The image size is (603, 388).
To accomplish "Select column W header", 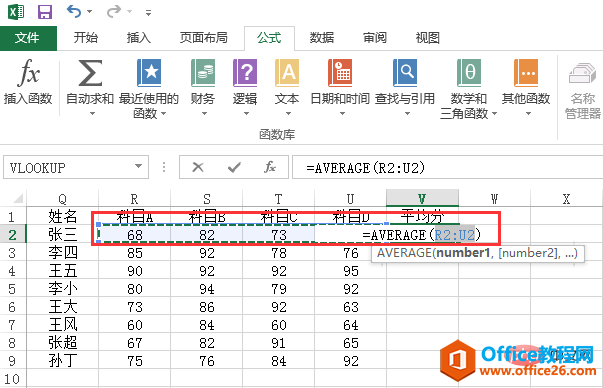I will pos(494,198).
